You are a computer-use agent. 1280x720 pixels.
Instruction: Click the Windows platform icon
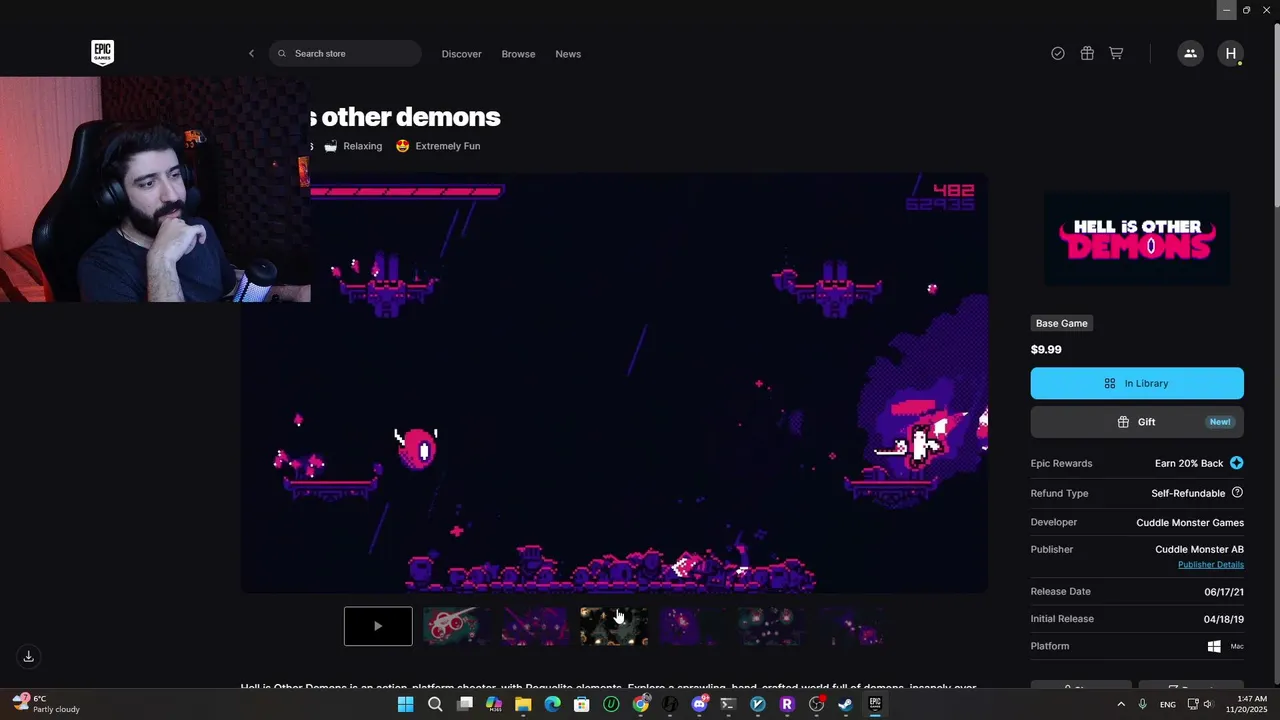[1214, 647]
